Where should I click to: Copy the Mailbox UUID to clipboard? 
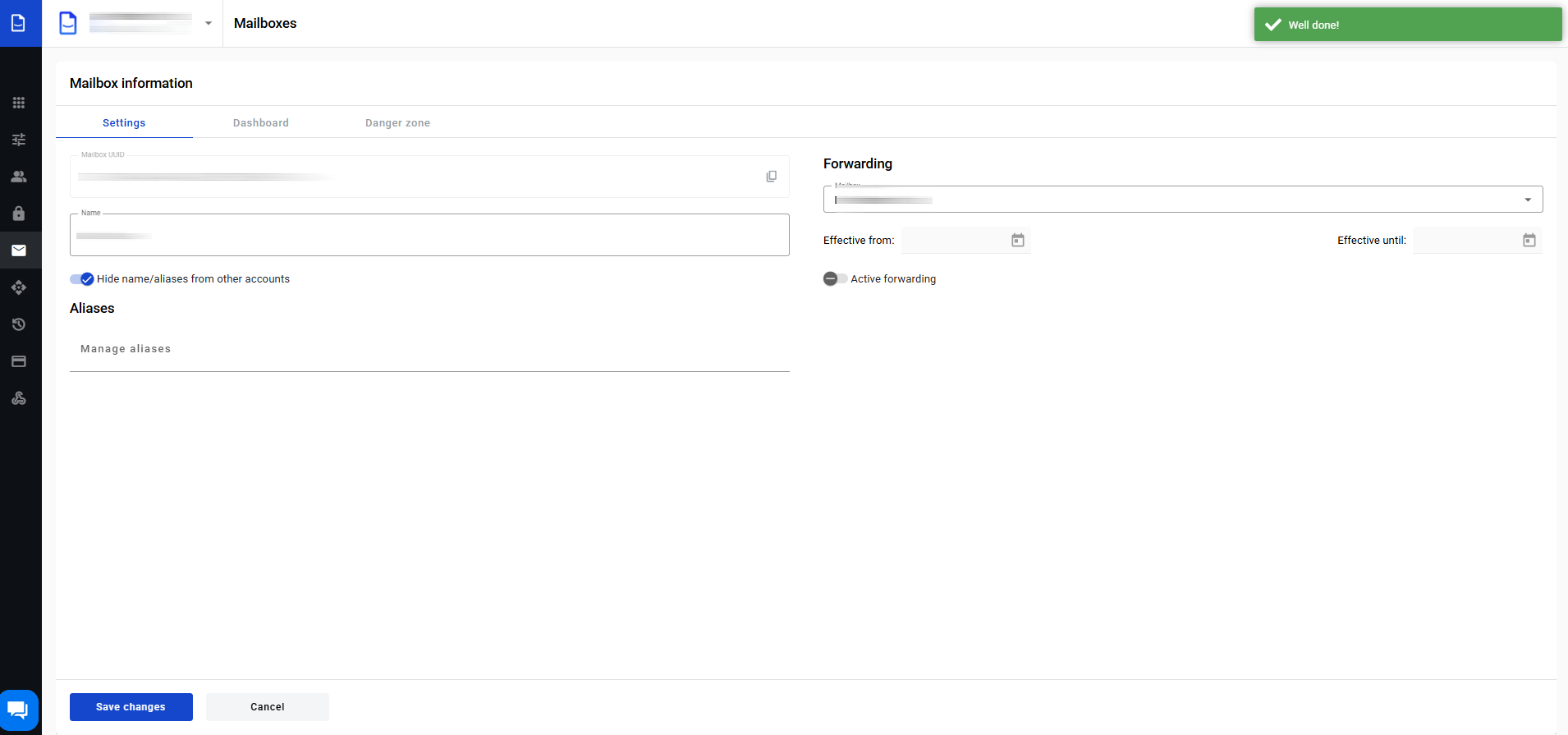[771, 177]
